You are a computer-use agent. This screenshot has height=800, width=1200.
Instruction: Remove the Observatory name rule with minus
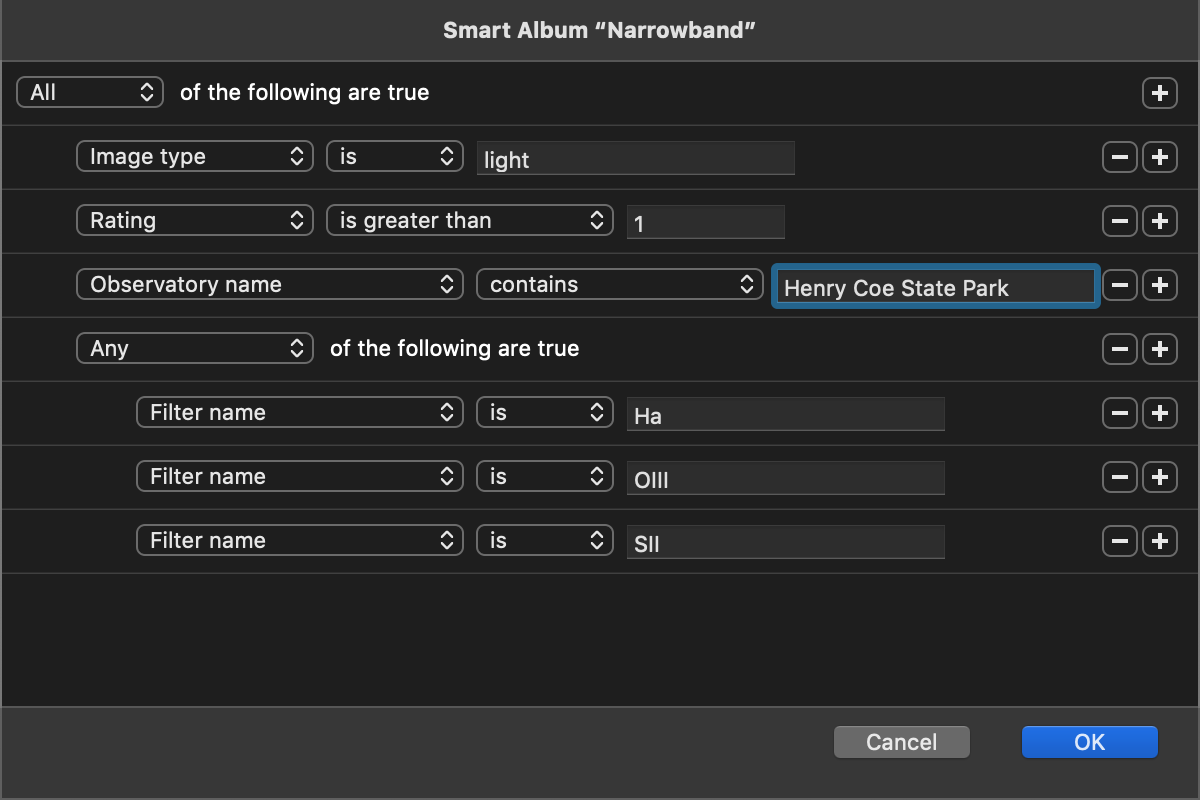1119,285
